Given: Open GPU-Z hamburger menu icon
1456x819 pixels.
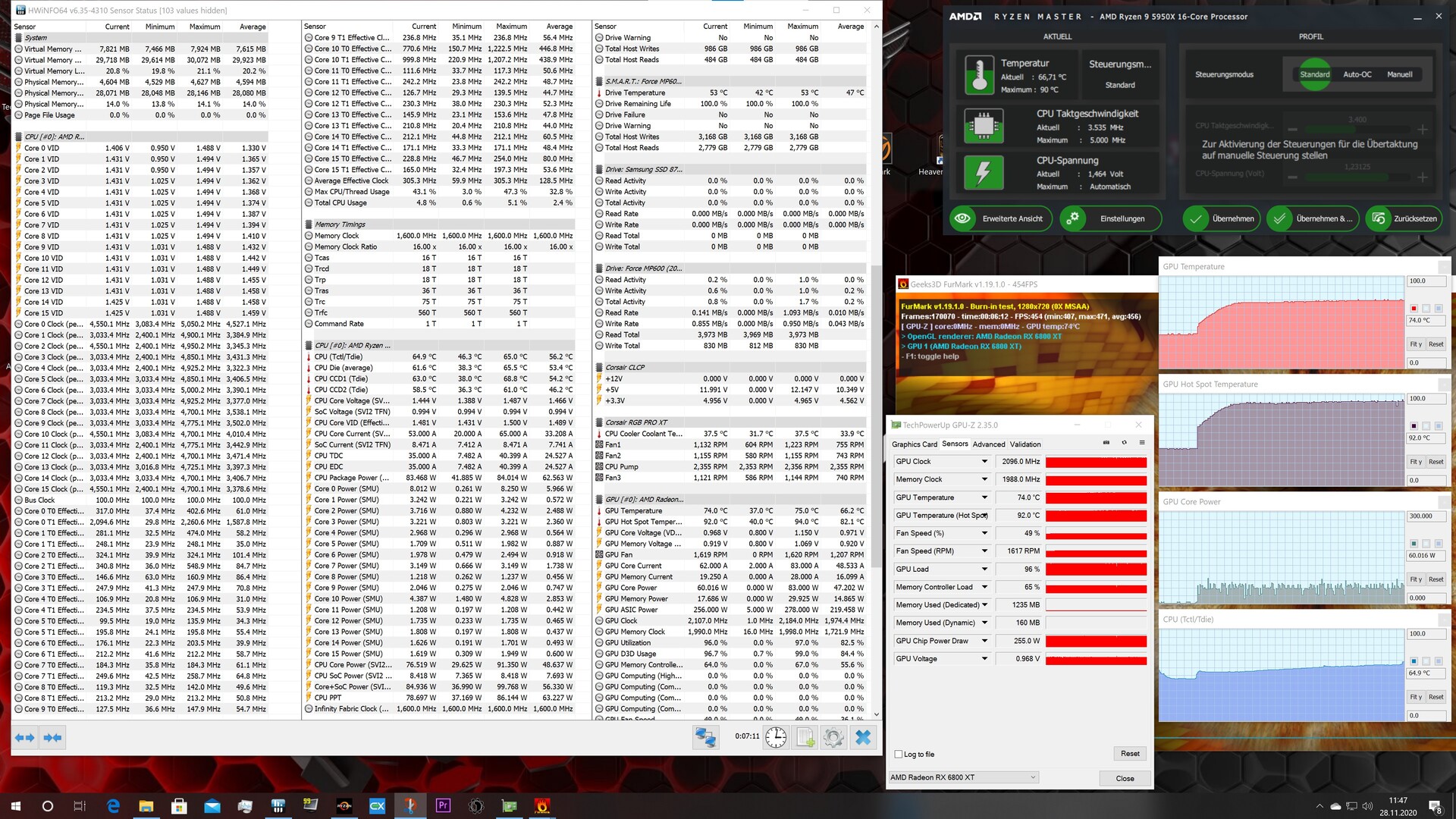Looking at the screenshot, I should tap(1142, 443).
